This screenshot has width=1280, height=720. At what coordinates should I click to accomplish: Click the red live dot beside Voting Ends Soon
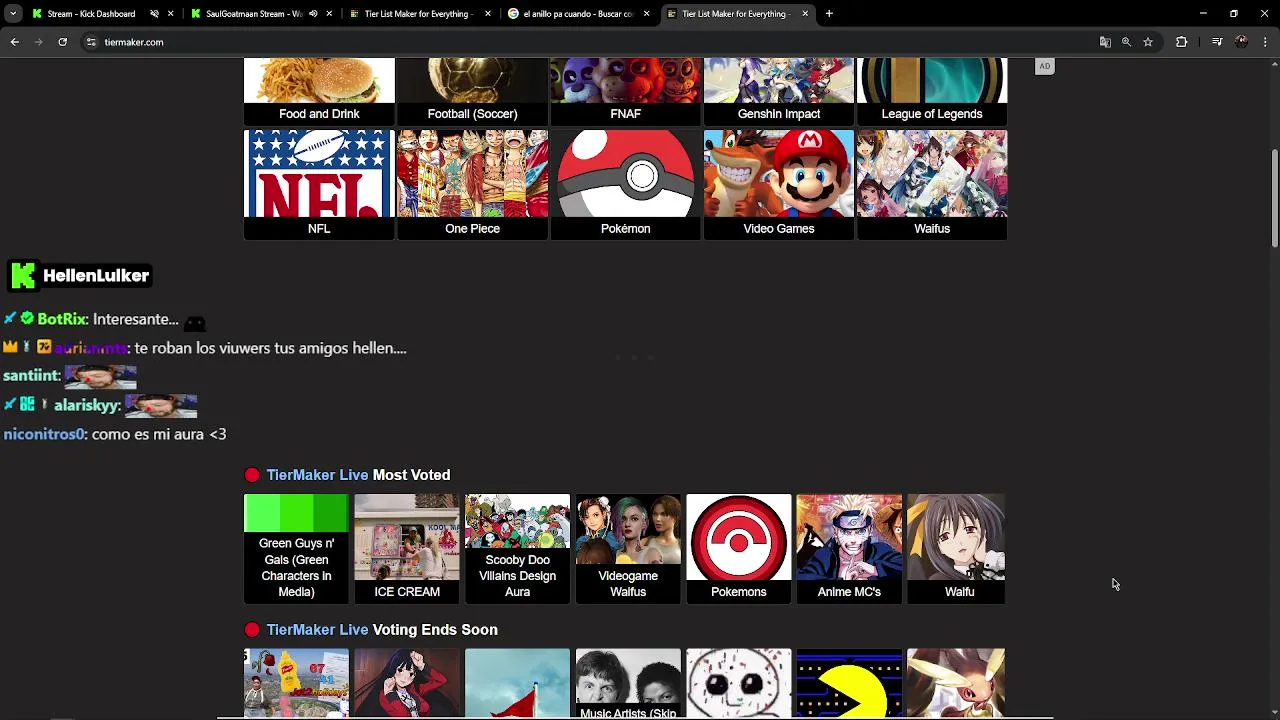click(252, 630)
